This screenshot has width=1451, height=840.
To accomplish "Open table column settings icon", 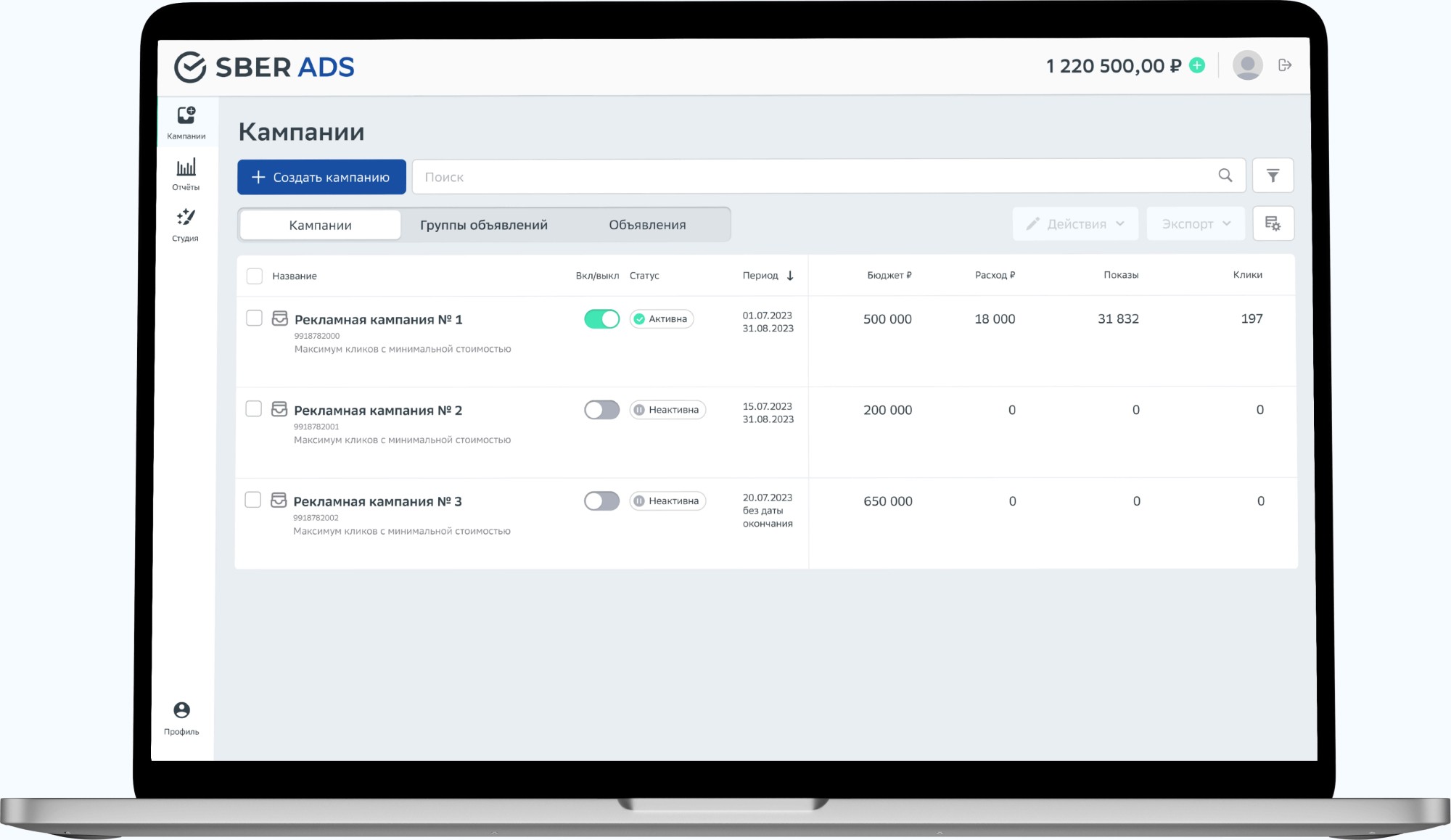I will (x=1273, y=223).
